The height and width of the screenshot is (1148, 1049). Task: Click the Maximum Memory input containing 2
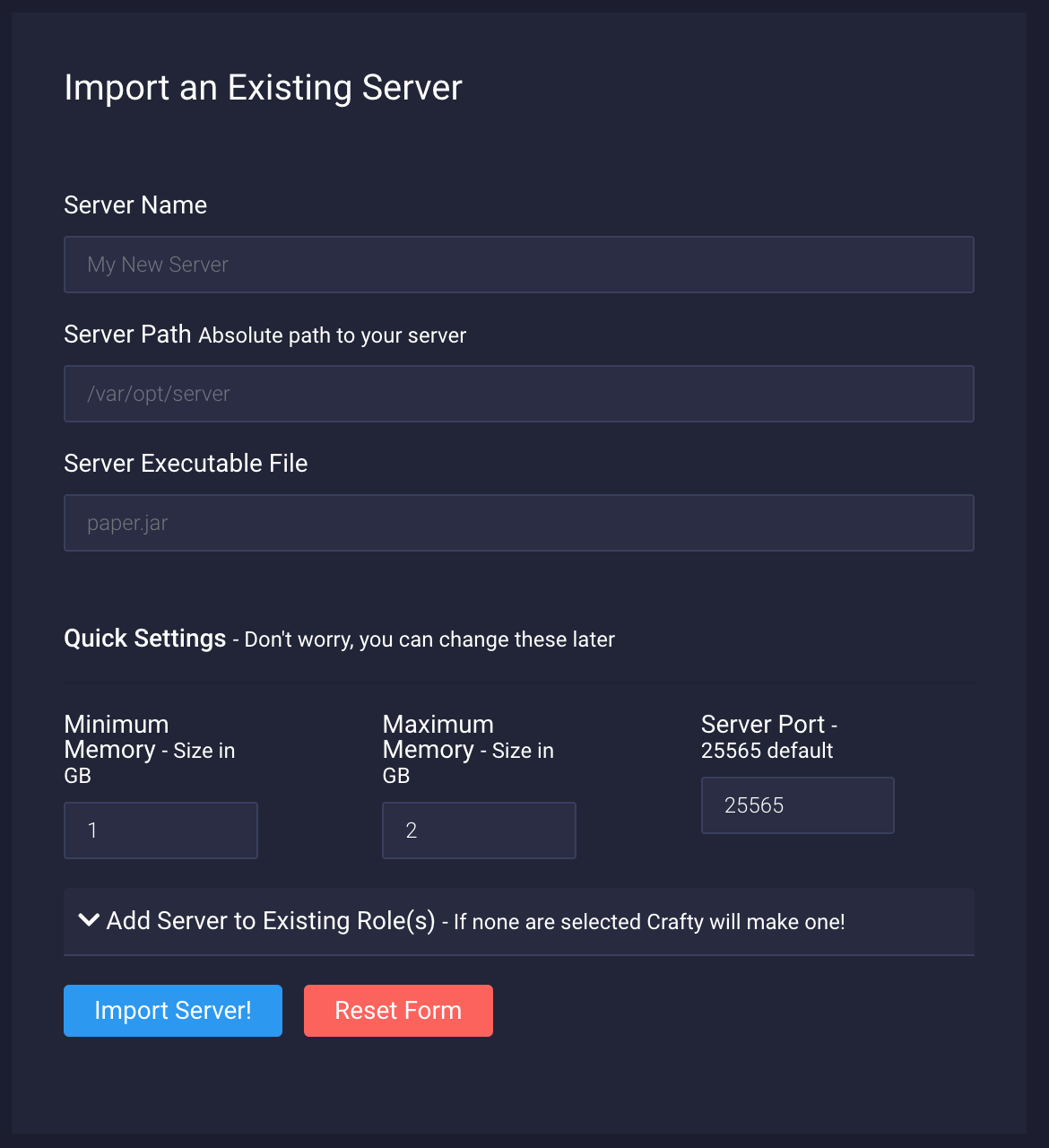pos(479,831)
